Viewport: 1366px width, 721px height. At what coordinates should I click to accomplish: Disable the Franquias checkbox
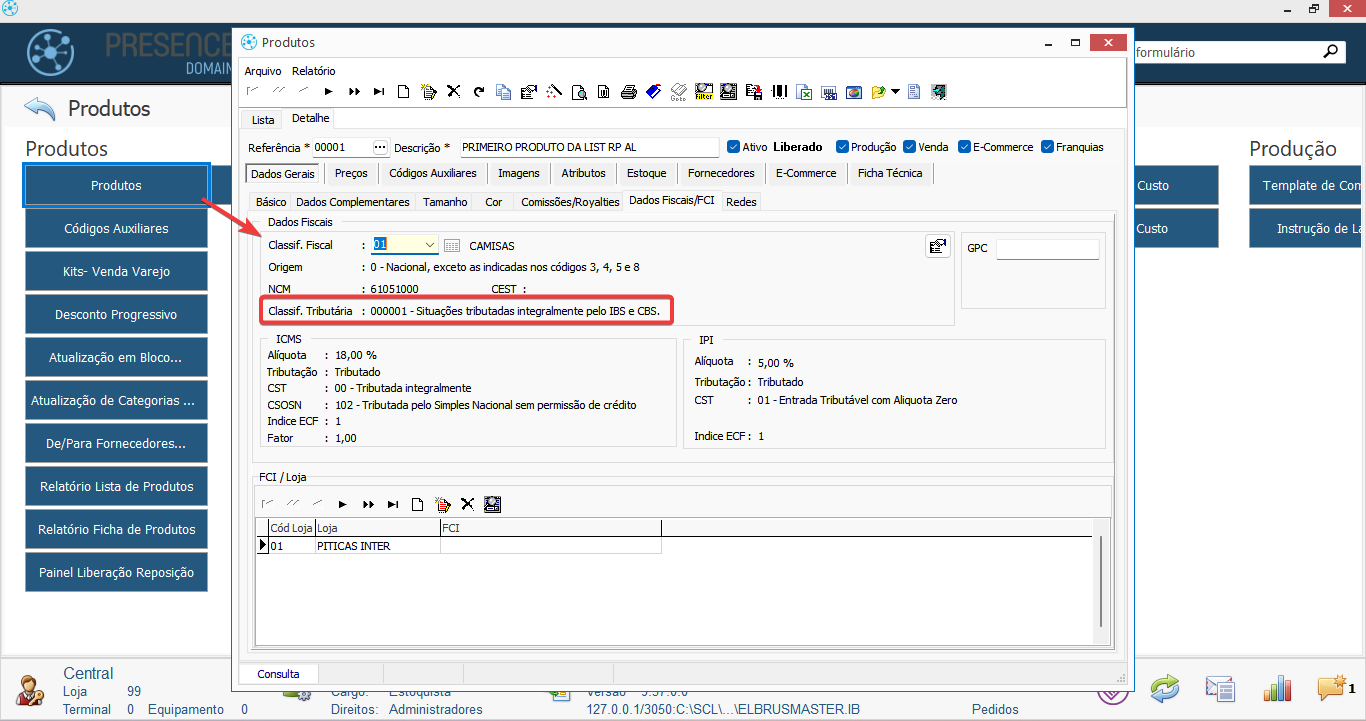click(1048, 147)
